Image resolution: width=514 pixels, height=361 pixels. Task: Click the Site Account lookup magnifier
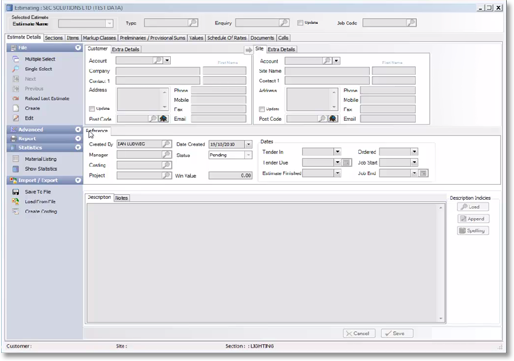coord(327,61)
